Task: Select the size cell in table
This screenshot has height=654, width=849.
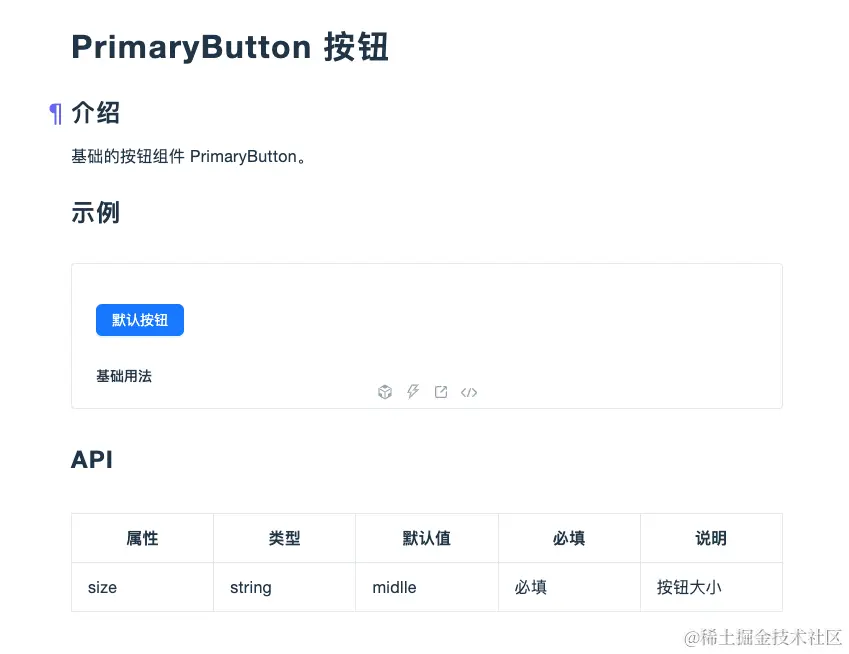Action: tap(102, 587)
